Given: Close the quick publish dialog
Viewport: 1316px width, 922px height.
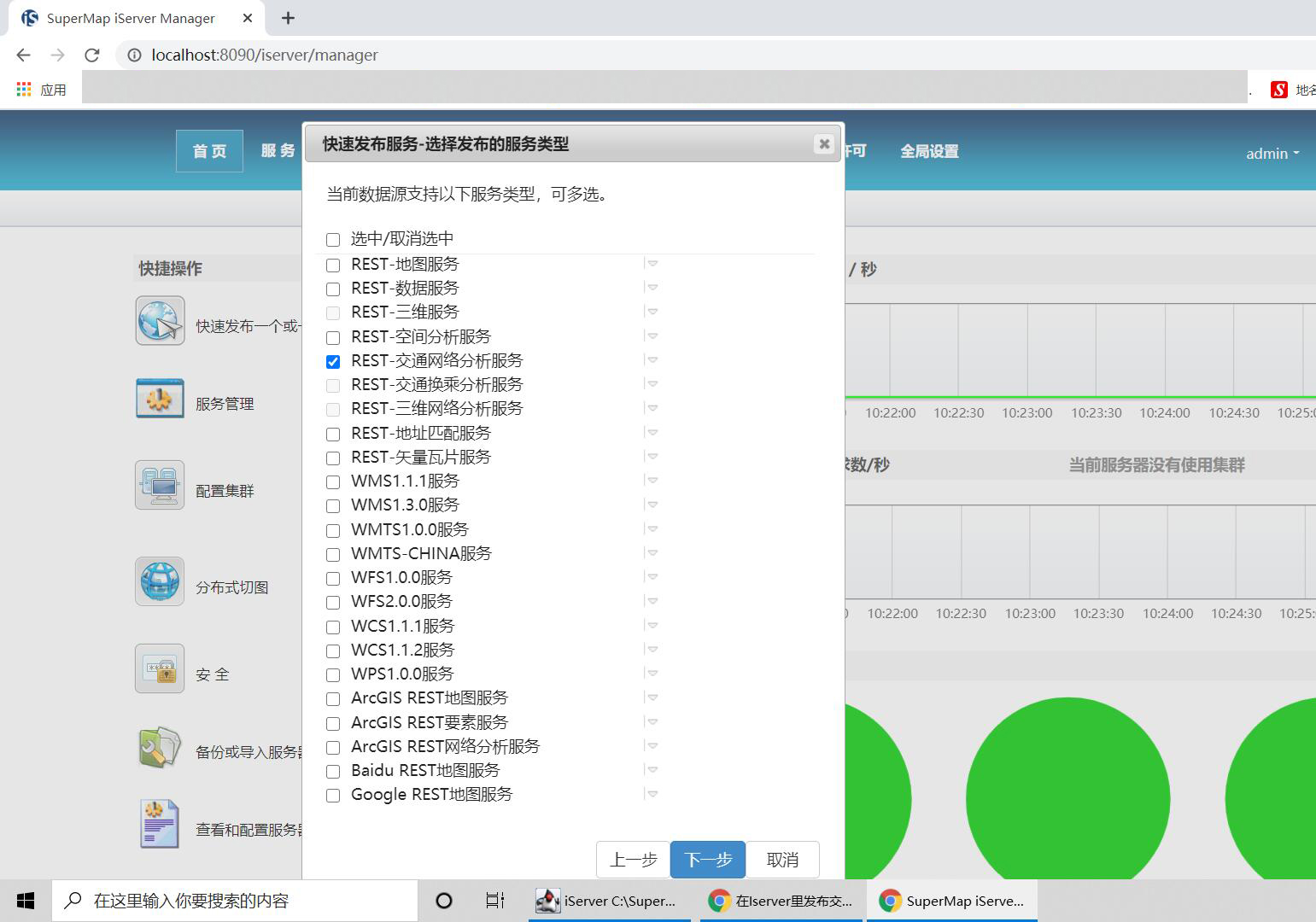Looking at the screenshot, I should (824, 143).
